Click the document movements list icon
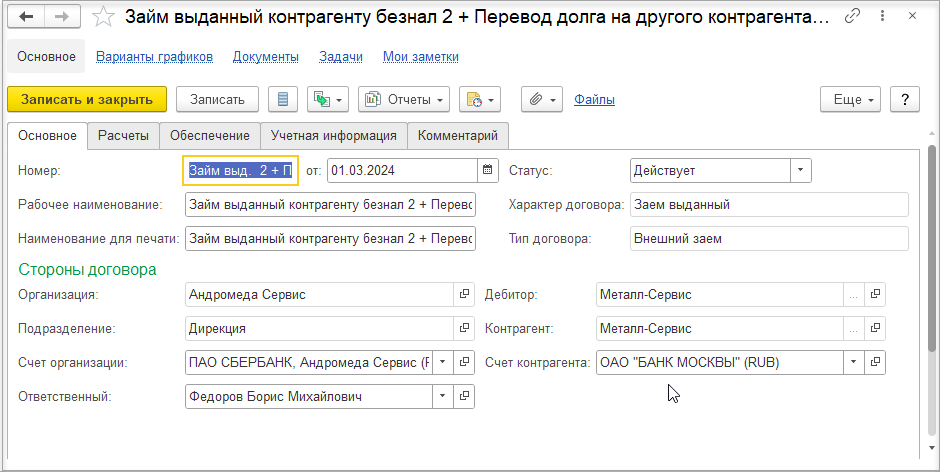 pos(283,100)
